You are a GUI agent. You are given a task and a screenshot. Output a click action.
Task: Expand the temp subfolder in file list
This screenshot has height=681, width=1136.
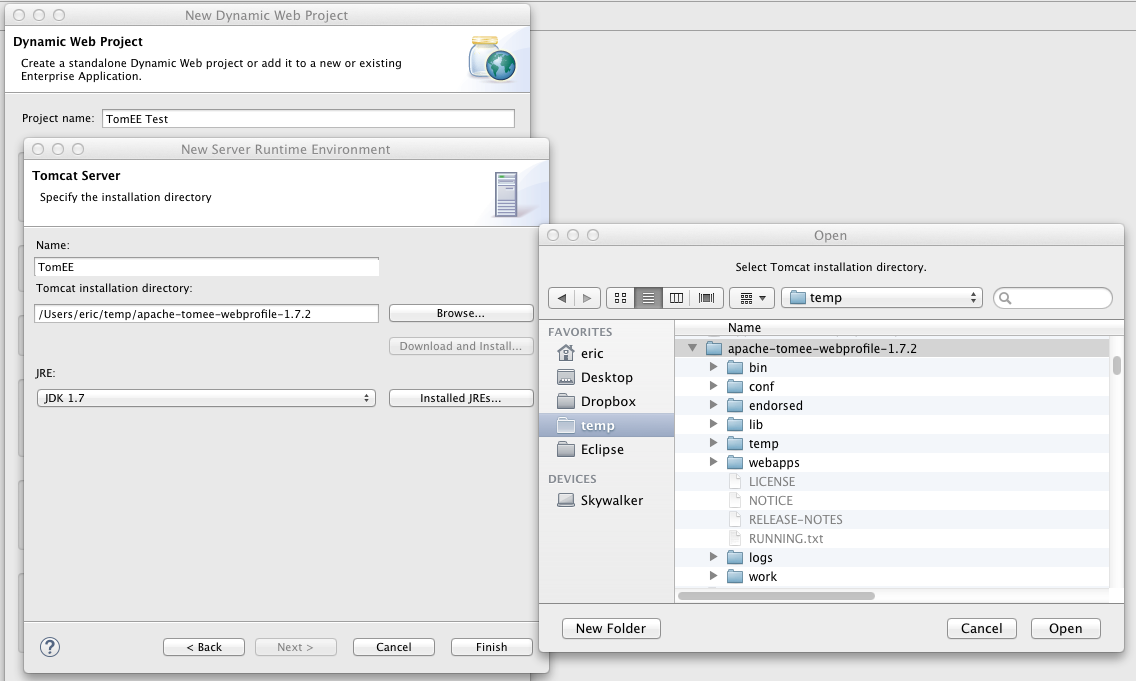[x=714, y=443]
